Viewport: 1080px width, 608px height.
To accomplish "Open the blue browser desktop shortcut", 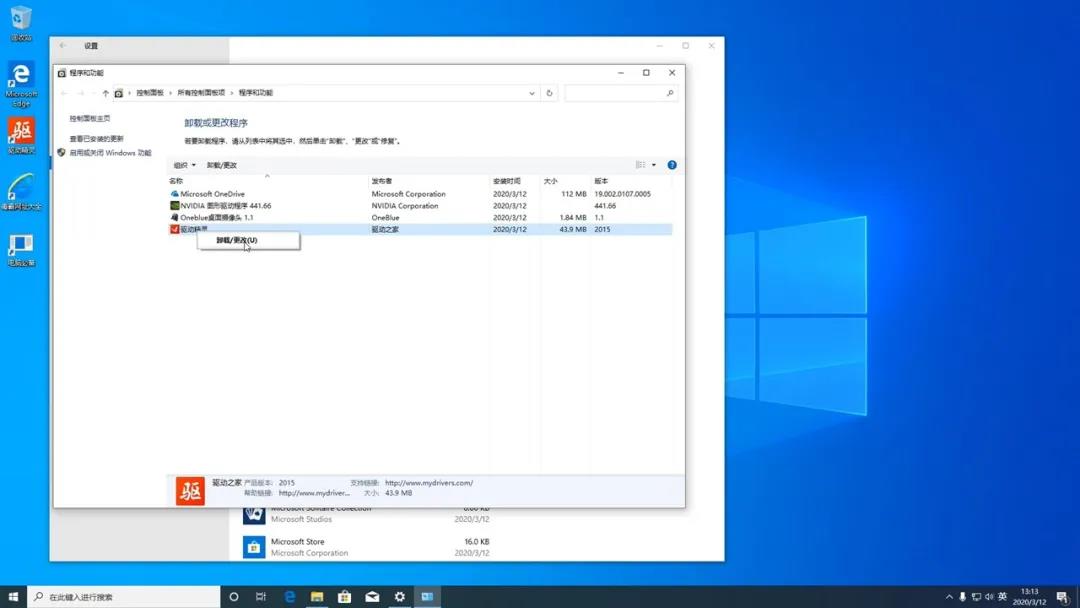I will (21, 191).
